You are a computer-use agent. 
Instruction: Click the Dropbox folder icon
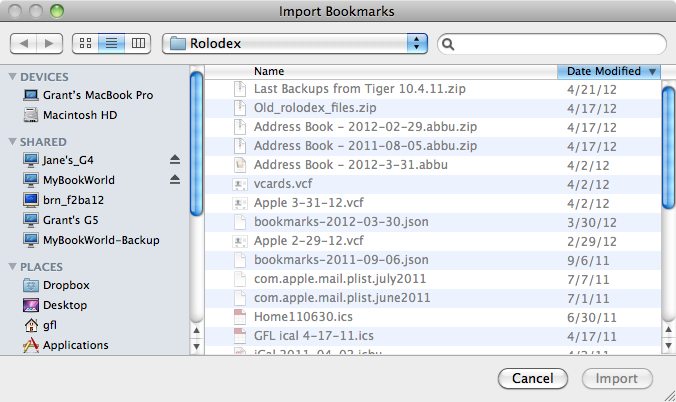tap(31, 285)
